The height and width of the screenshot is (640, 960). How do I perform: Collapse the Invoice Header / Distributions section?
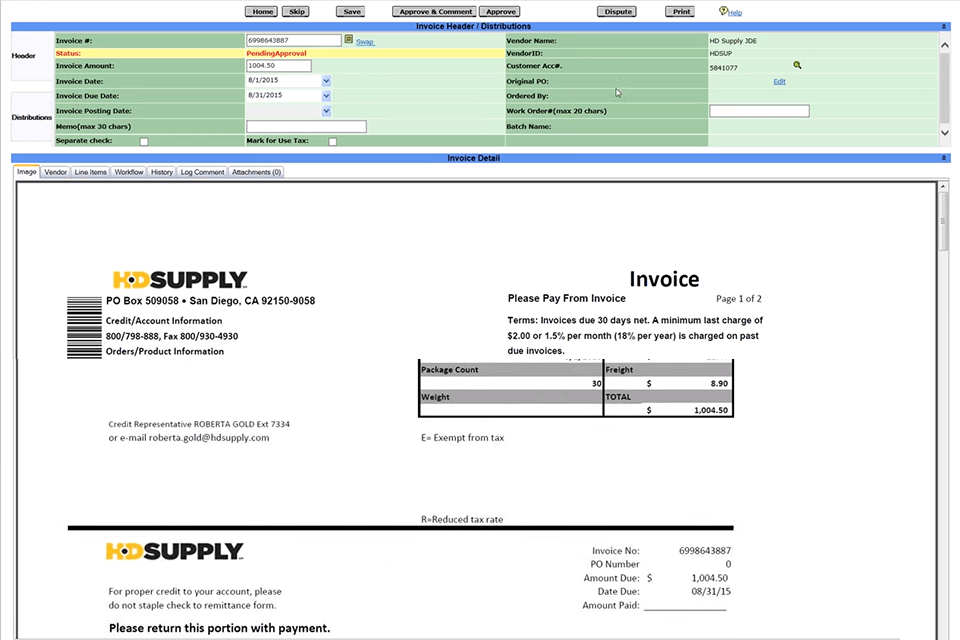click(943, 26)
